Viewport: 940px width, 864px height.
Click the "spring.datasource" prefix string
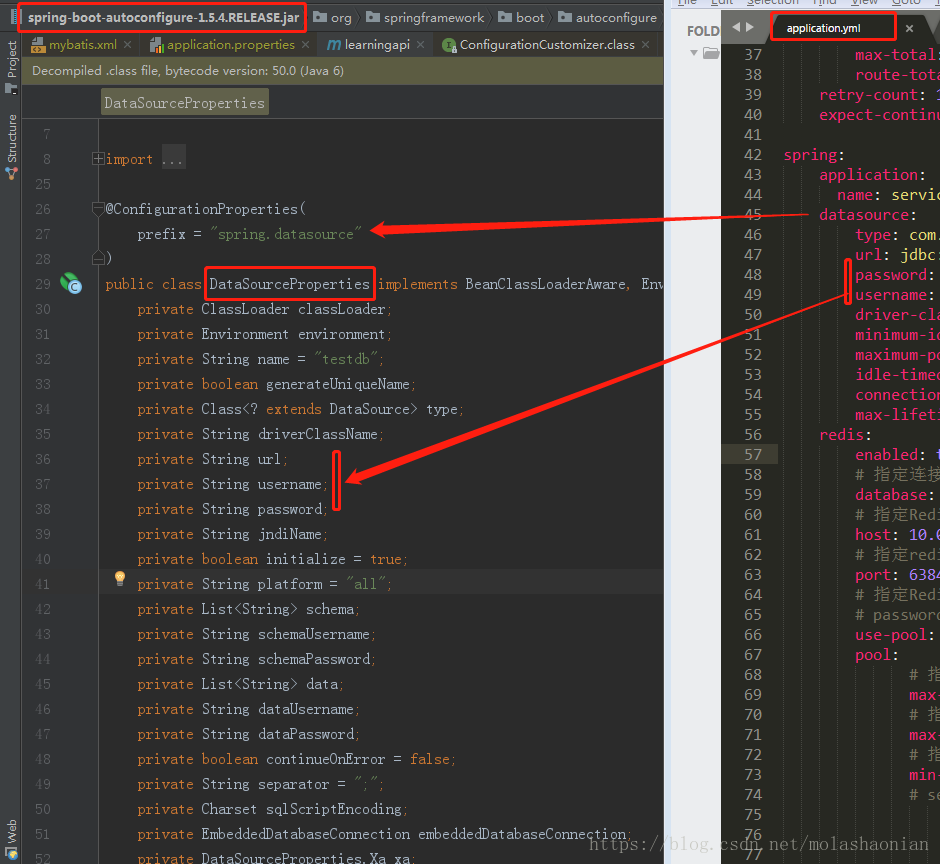tap(285, 234)
